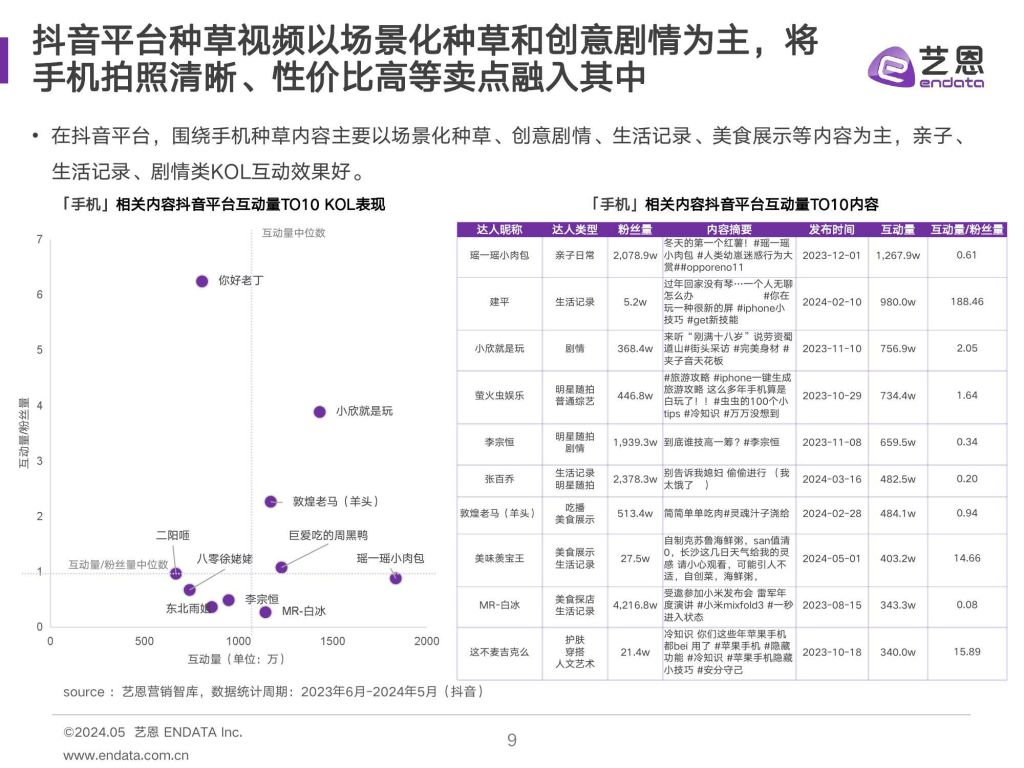The width and height of the screenshot is (1024, 768).
Task: Click the 粉丝量 column header
Action: (x=635, y=229)
